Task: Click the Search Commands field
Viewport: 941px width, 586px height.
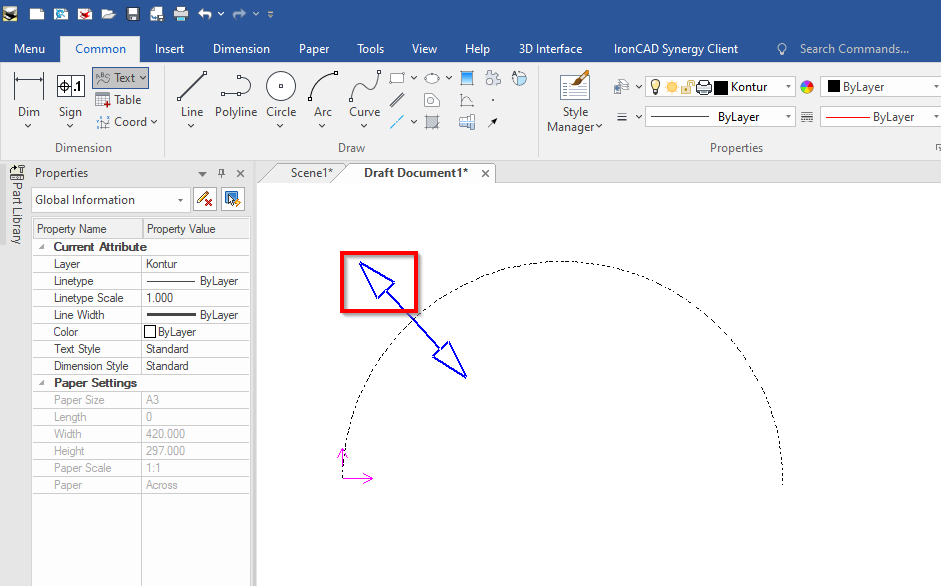Action: [853, 49]
